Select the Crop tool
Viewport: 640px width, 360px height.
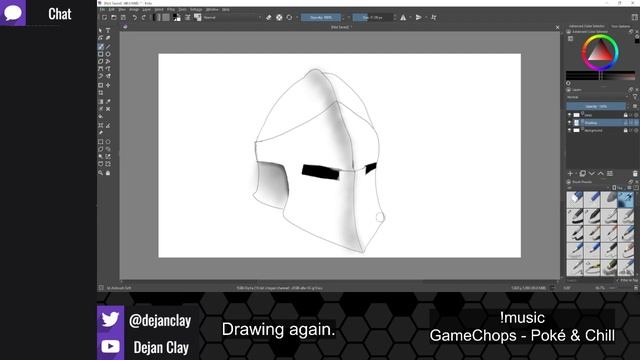point(101,93)
